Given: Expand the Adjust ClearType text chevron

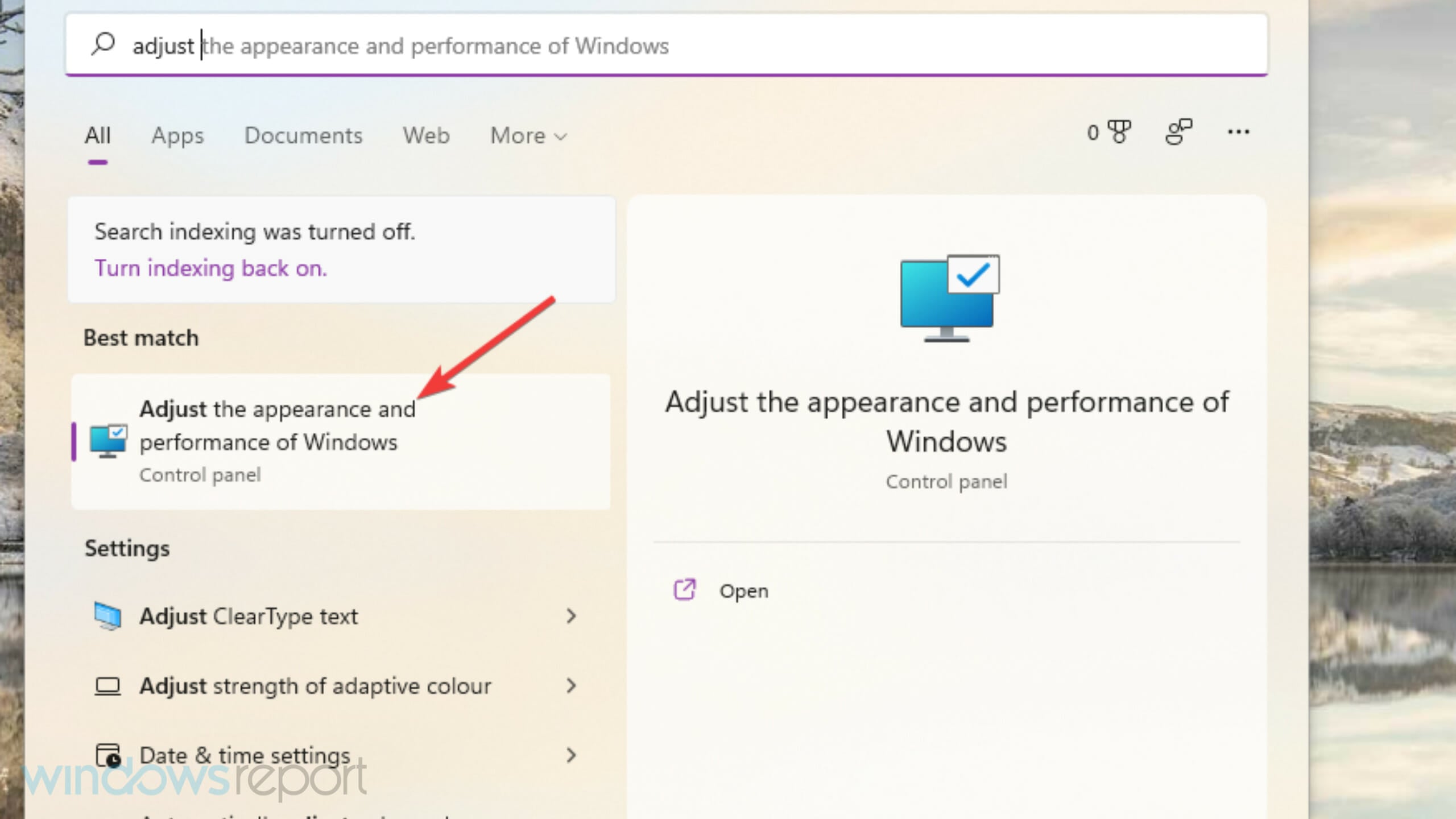Looking at the screenshot, I should 571,616.
